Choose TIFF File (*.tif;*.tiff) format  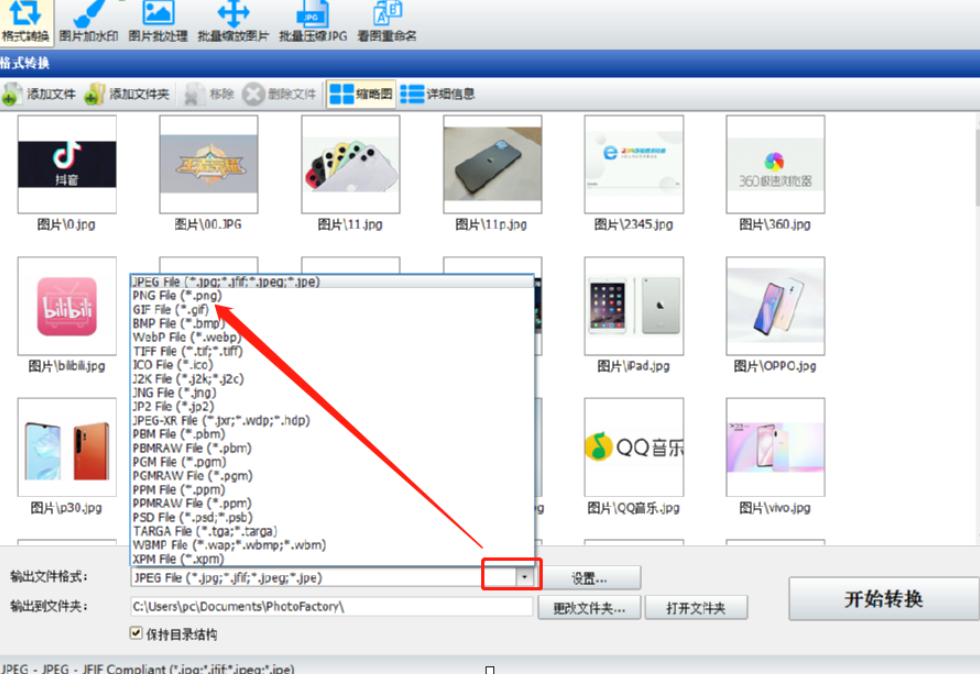coord(332,351)
